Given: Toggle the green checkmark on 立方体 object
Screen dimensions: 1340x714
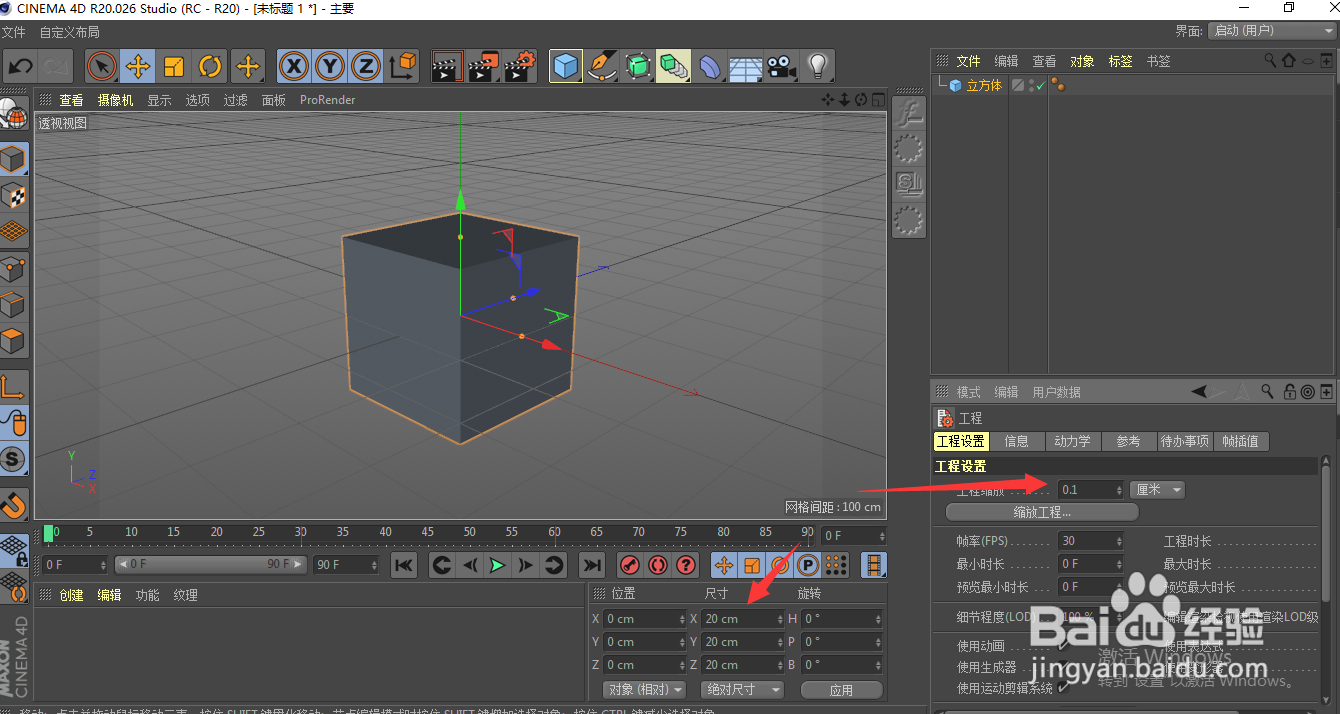Looking at the screenshot, I should (1043, 84).
